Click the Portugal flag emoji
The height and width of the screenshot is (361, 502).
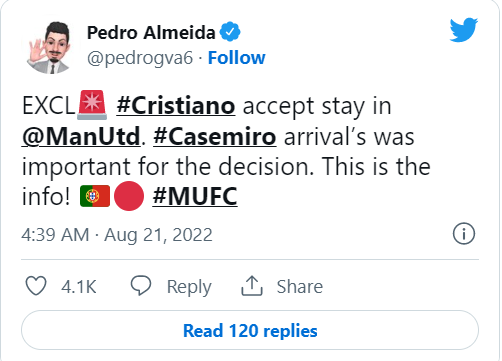(x=95, y=196)
